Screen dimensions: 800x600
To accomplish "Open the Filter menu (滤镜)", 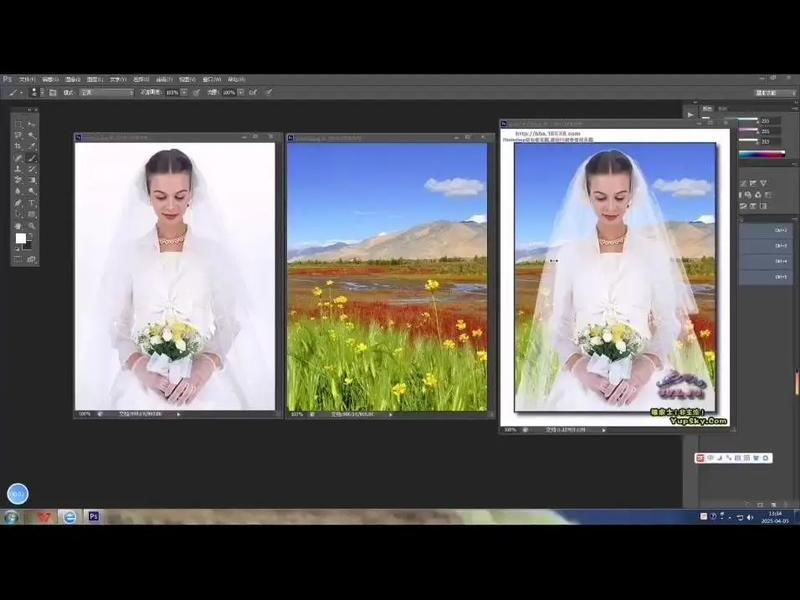I will (x=165, y=80).
